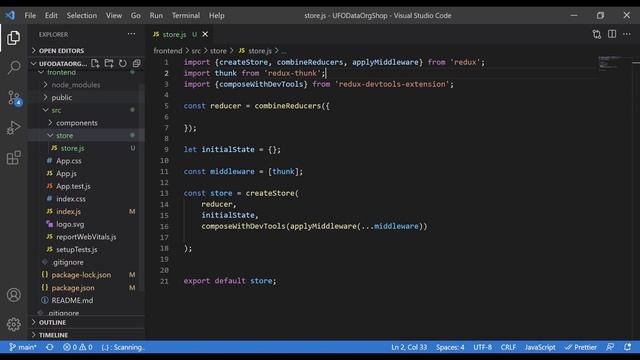Change language mode JavaScript

[x=540, y=347]
